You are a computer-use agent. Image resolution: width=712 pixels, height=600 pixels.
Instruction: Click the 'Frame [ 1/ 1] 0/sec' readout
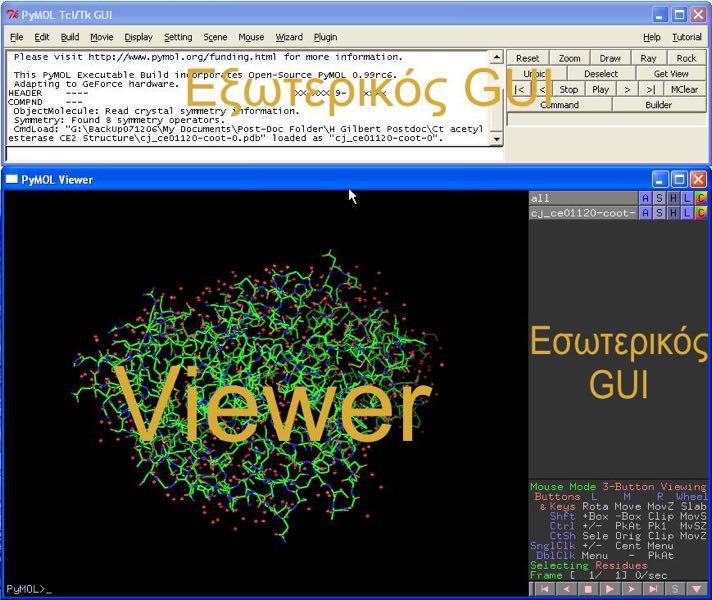tap(598, 575)
